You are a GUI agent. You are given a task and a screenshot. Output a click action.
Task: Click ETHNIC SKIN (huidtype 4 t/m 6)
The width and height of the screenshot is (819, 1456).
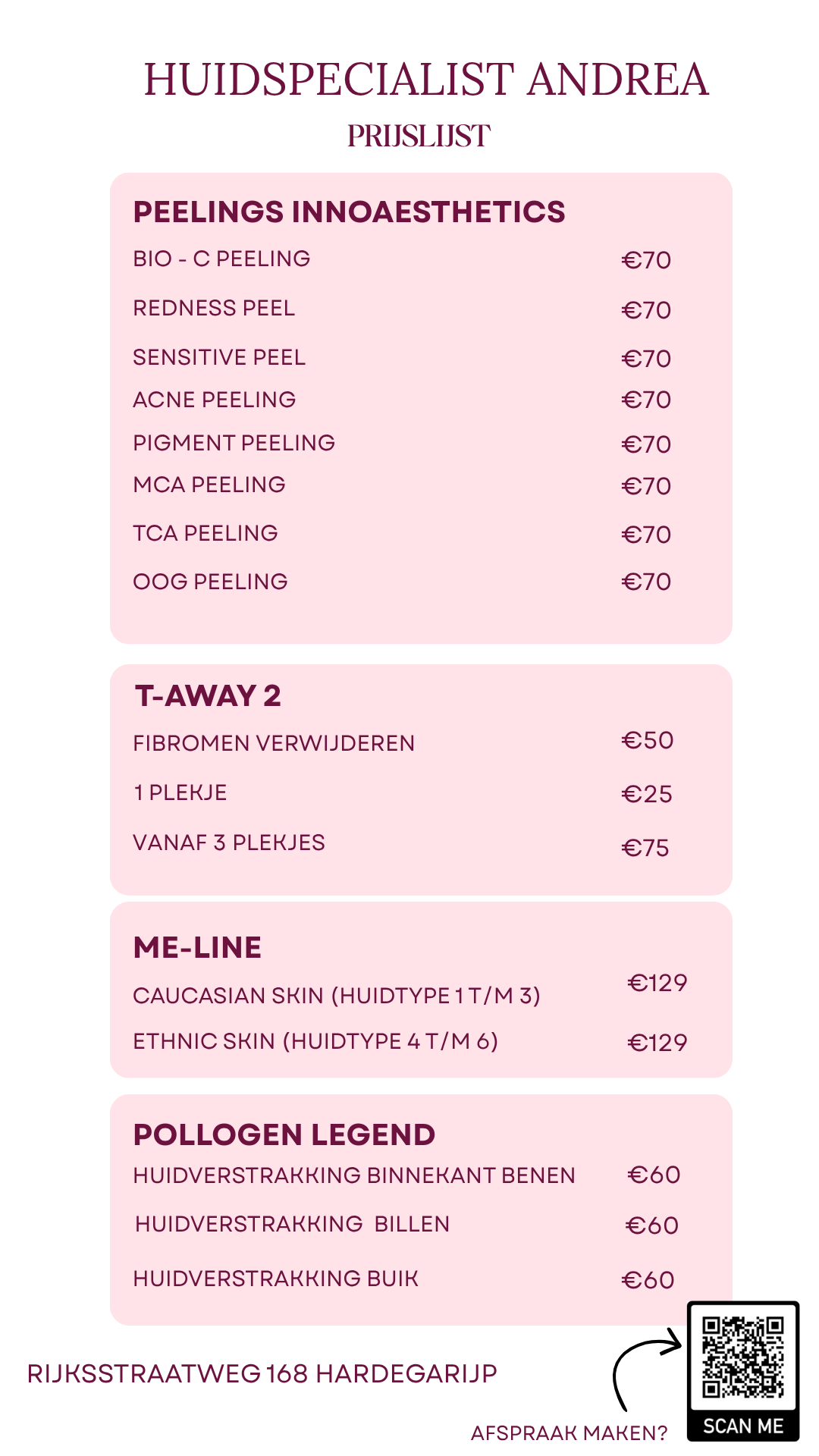click(315, 1041)
